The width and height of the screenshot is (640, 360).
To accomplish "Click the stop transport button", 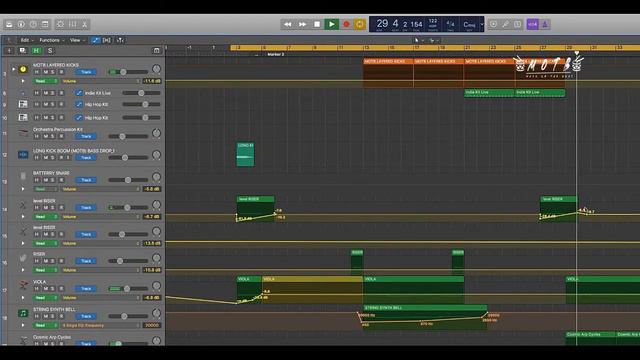I will coord(317,24).
